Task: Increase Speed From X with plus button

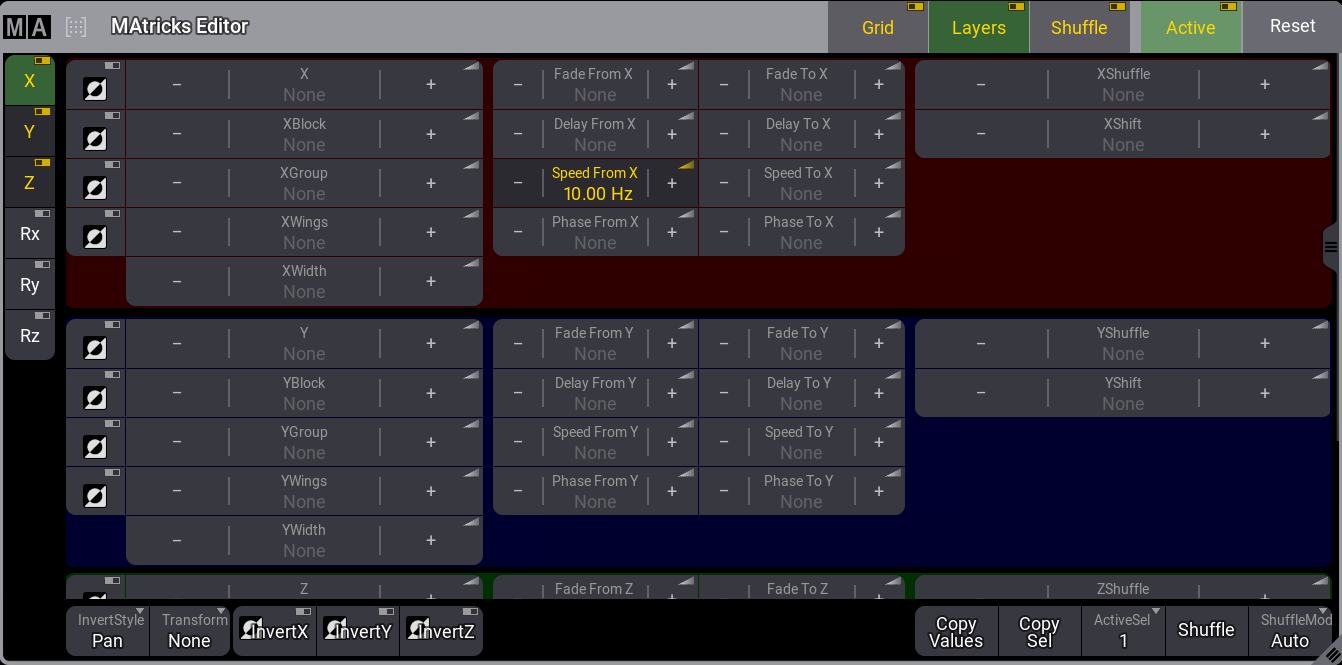Action: coord(672,184)
